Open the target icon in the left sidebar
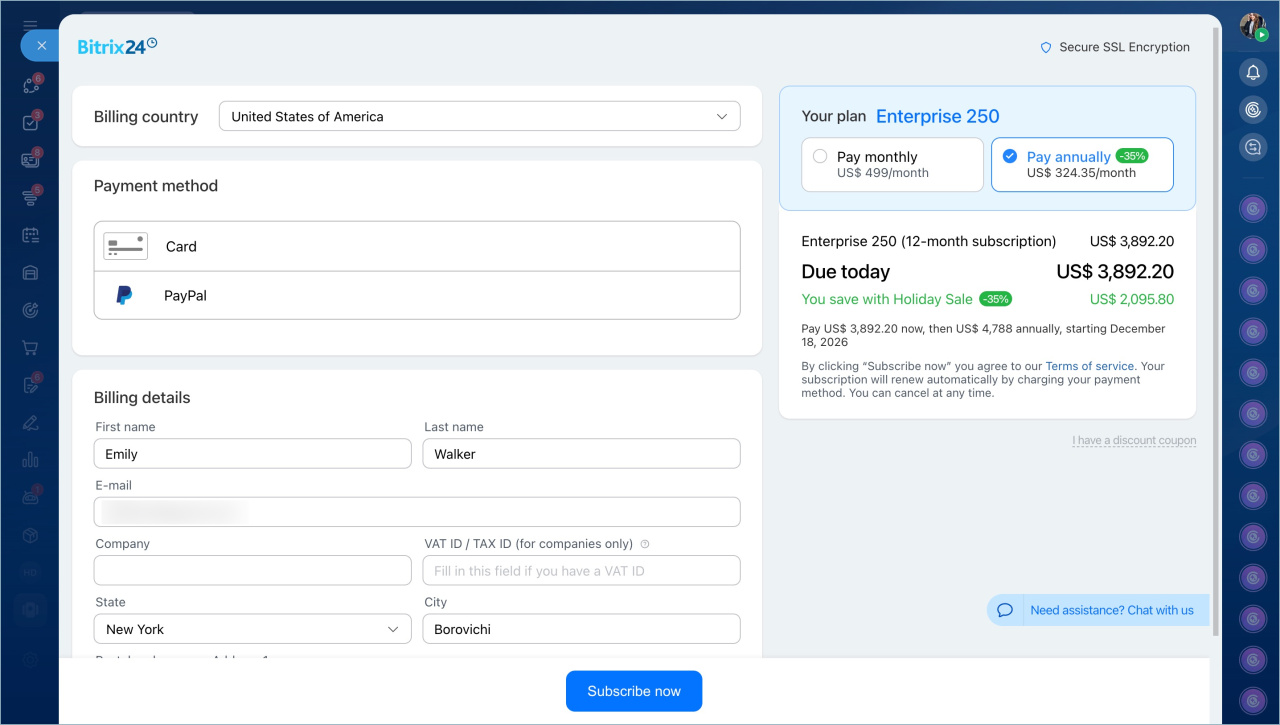 point(30,310)
